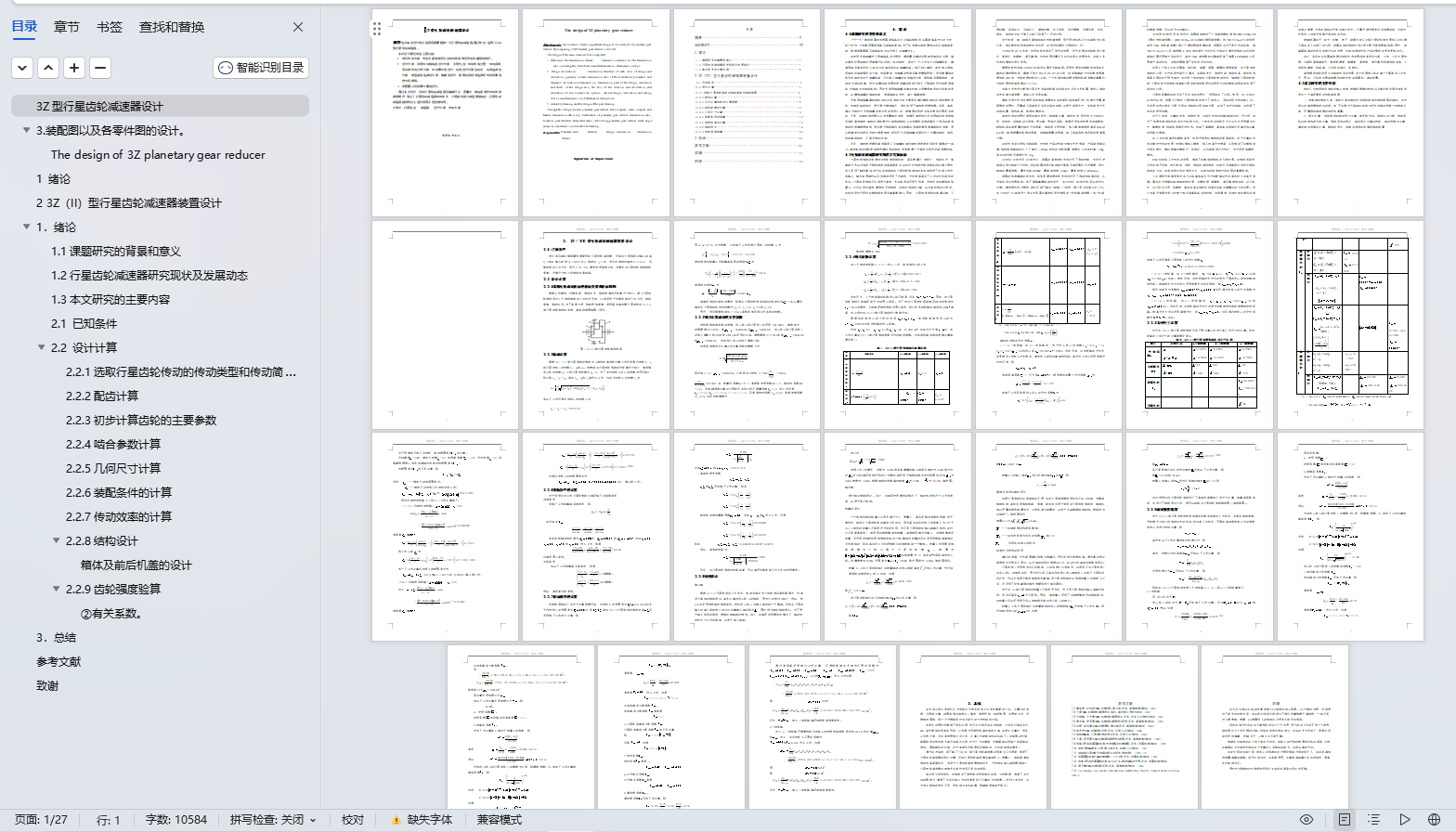Click the 校对 button in status bar

[353, 820]
